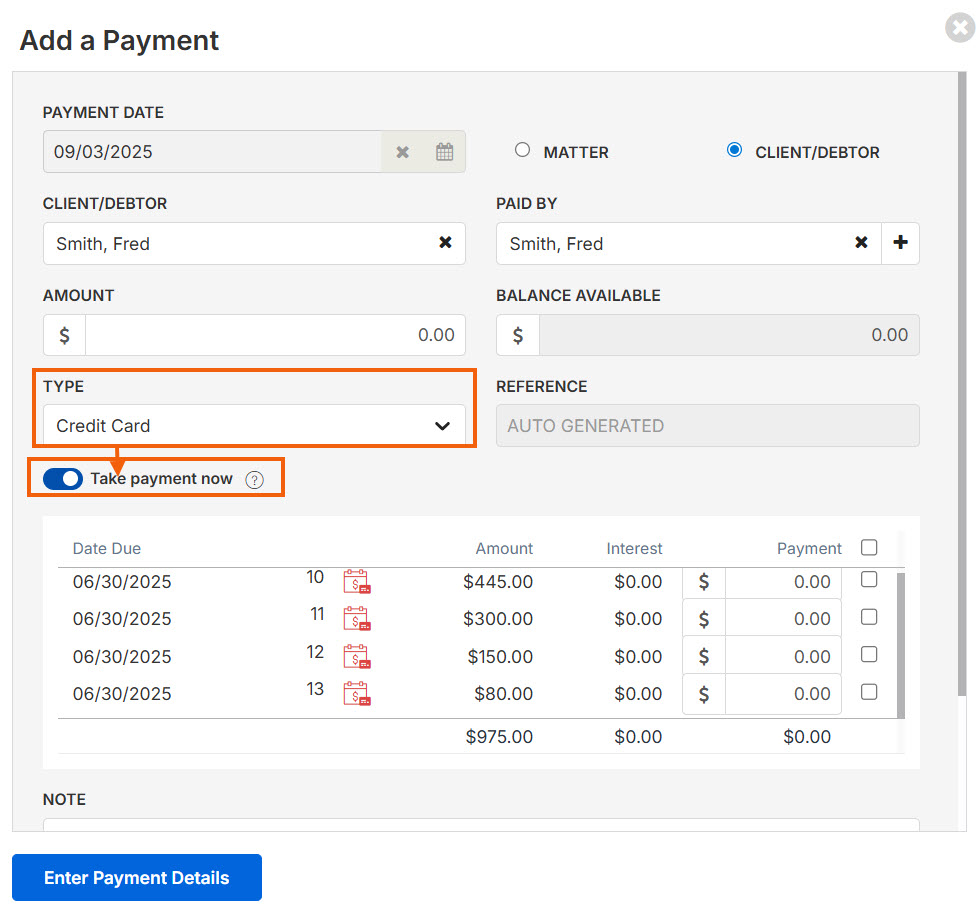The height and width of the screenshot is (914, 977).
Task: Remove Smith, Fred from Paid By
Action: point(860,243)
